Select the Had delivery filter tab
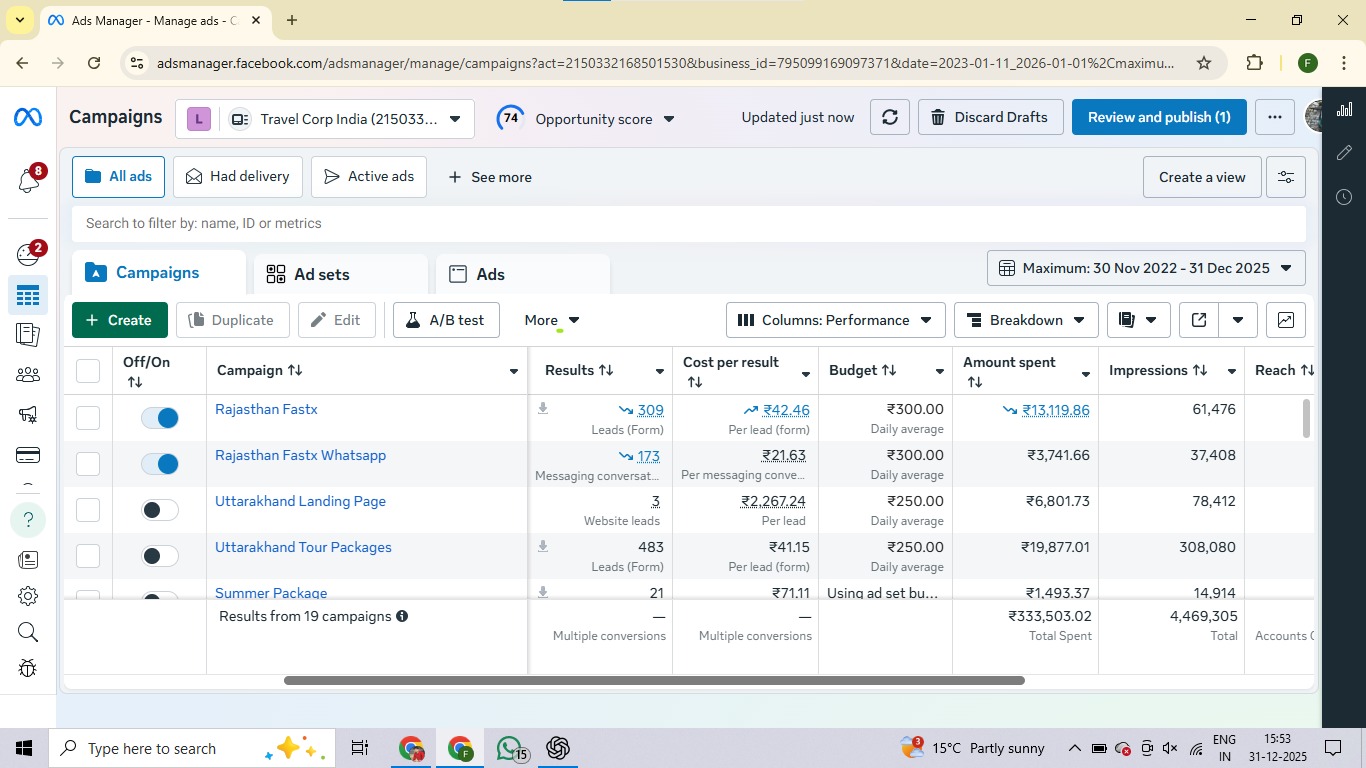 tap(237, 176)
